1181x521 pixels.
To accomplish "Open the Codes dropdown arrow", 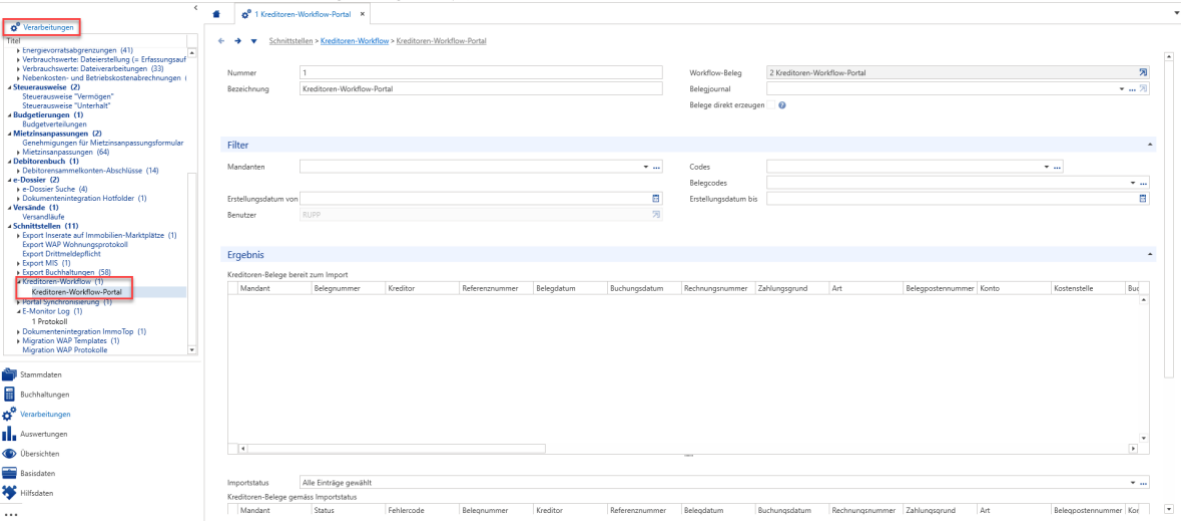I will (1046, 166).
